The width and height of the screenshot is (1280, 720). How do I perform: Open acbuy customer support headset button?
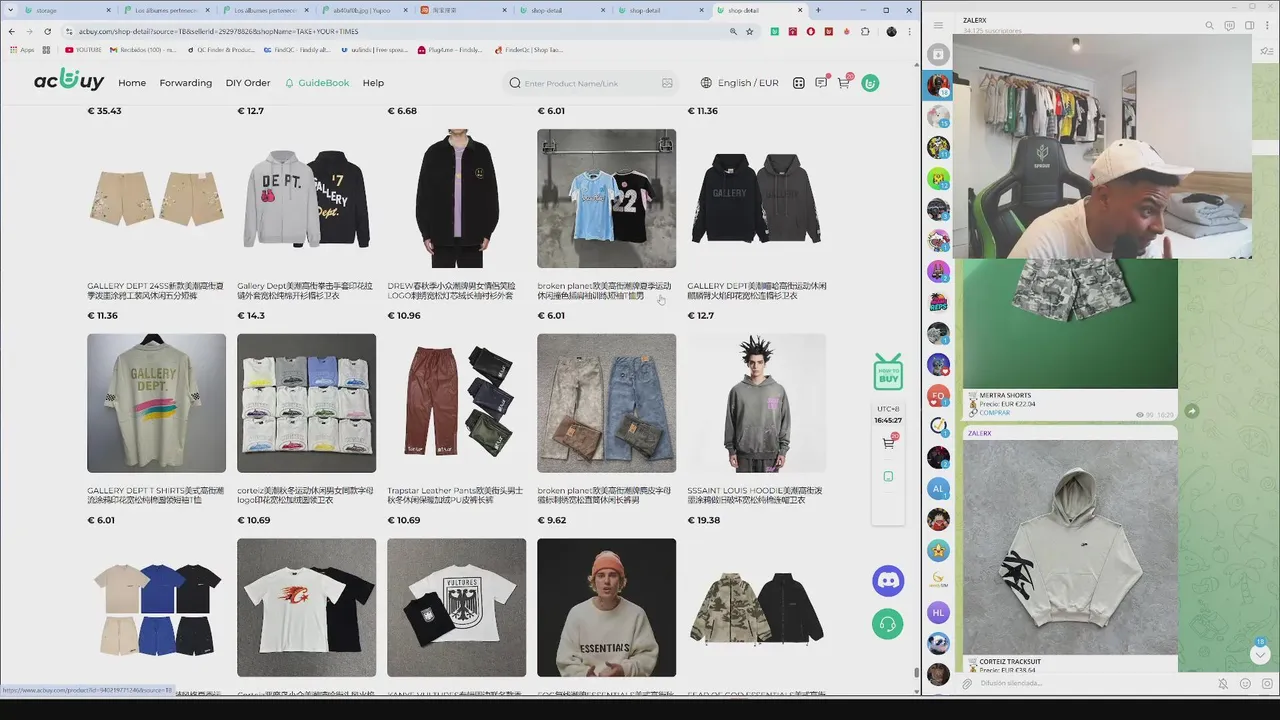tap(888, 625)
